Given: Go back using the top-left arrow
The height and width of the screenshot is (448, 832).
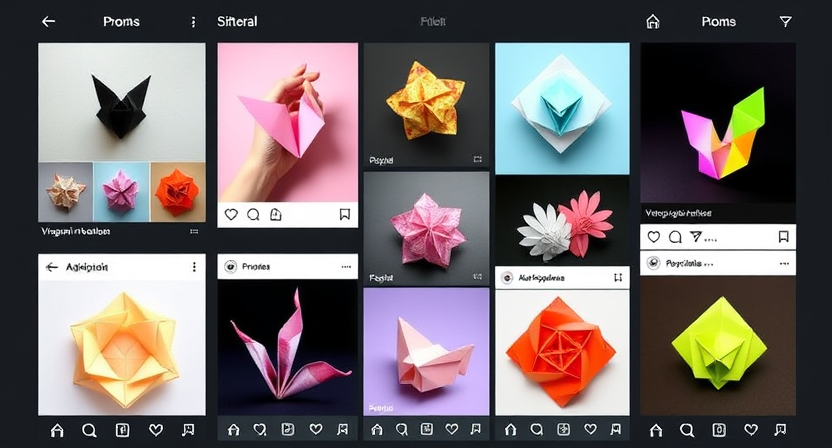Looking at the screenshot, I should [48, 21].
